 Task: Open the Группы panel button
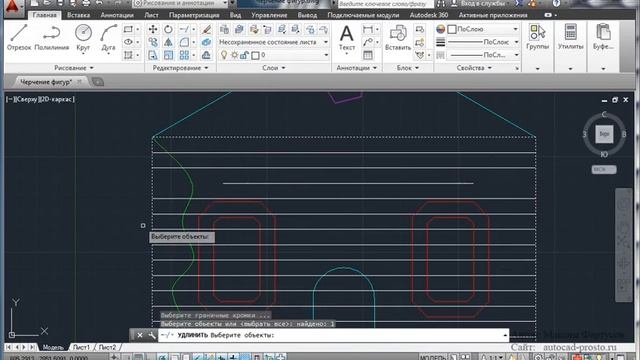click(537, 38)
